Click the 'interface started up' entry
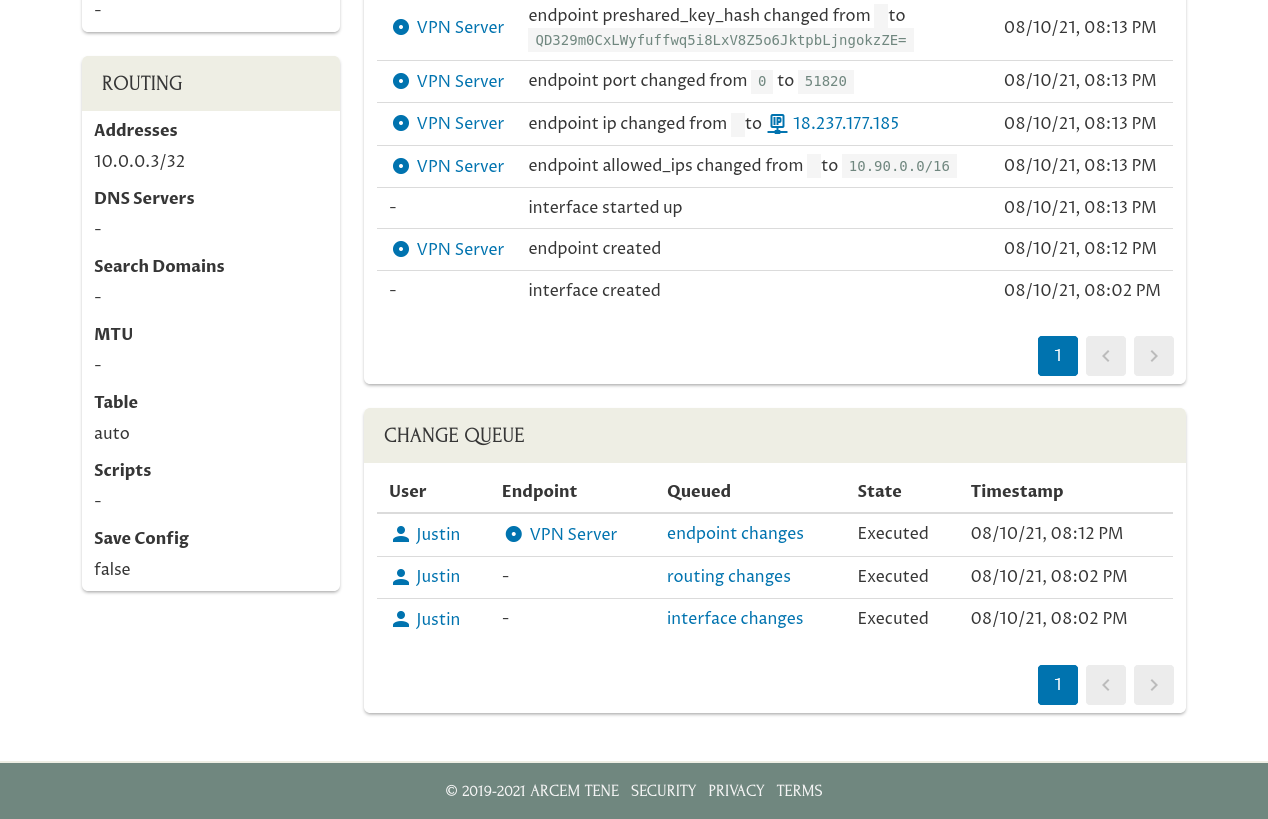This screenshot has height=819, width=1268. [x=605, y=208]
